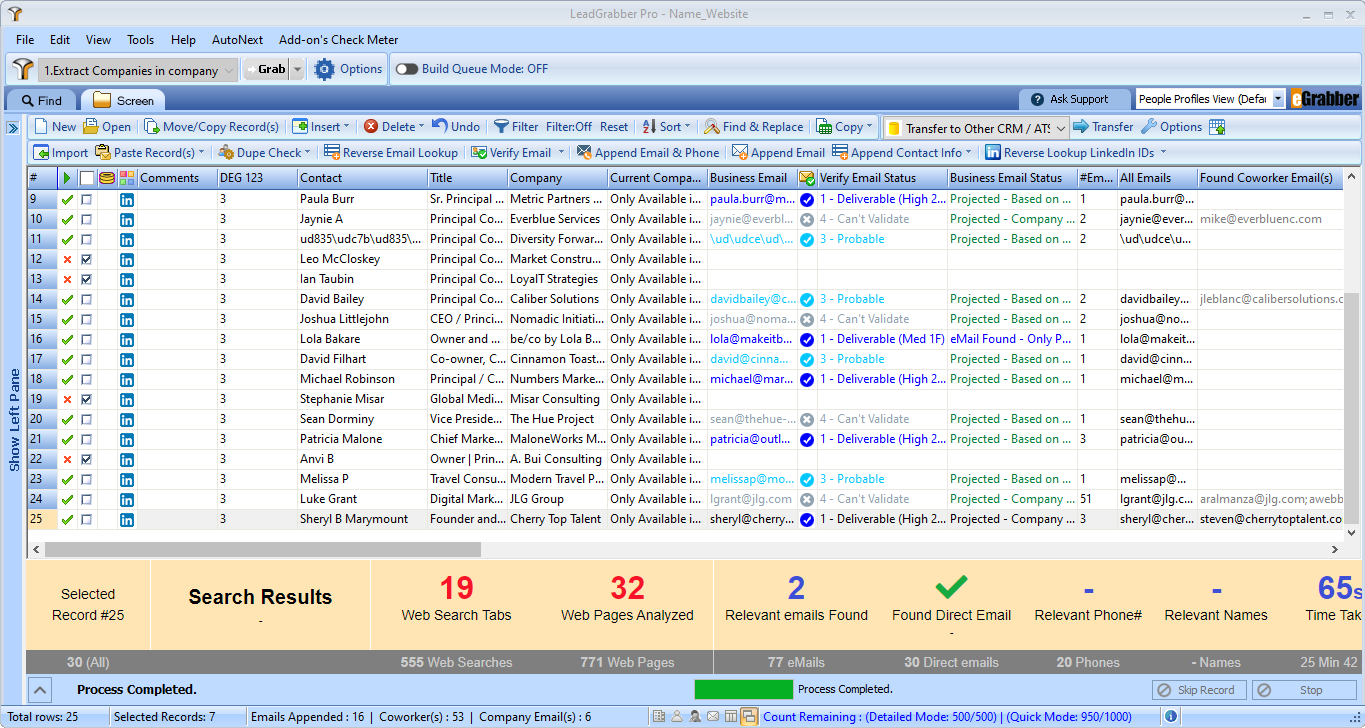The image size is (1365, 728).
Task: Expand the Insert dropdown
Action: [346, 127]
